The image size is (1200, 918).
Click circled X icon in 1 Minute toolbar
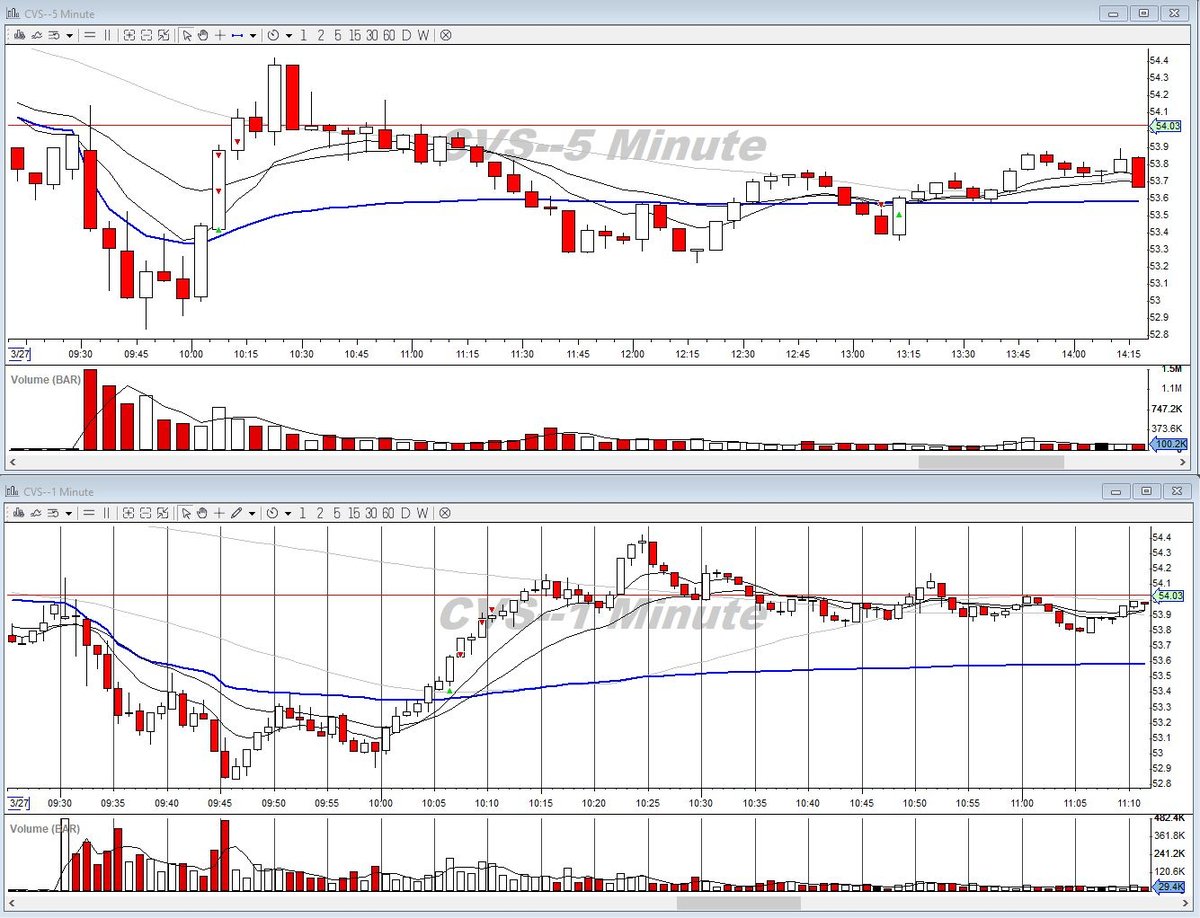(x=444, y=513)
